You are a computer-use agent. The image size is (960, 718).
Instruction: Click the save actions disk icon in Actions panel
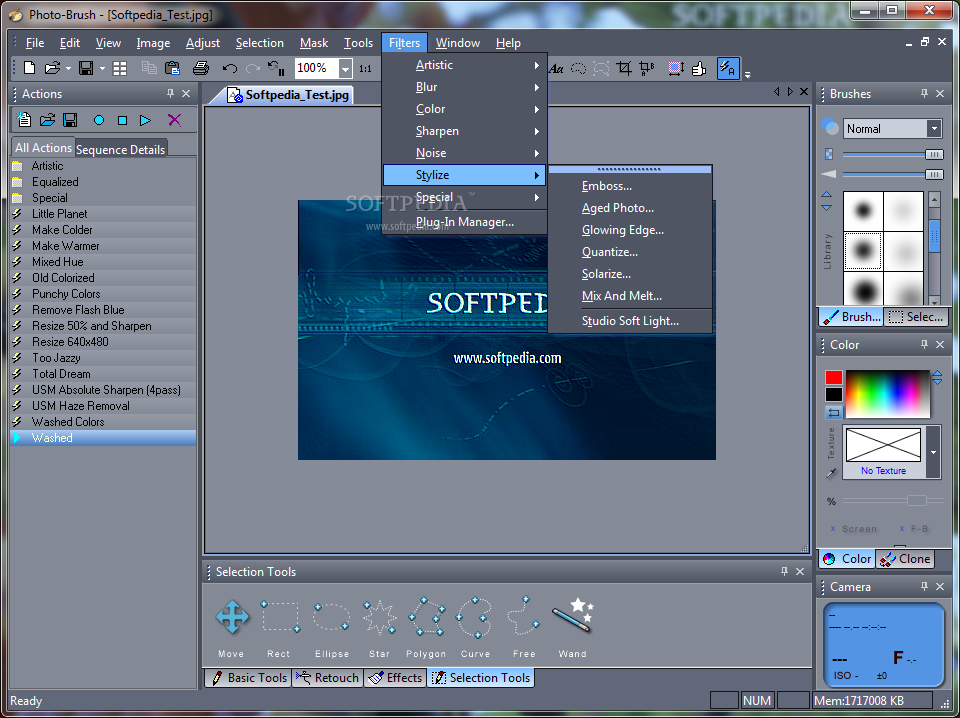click(x=70, y=120)
